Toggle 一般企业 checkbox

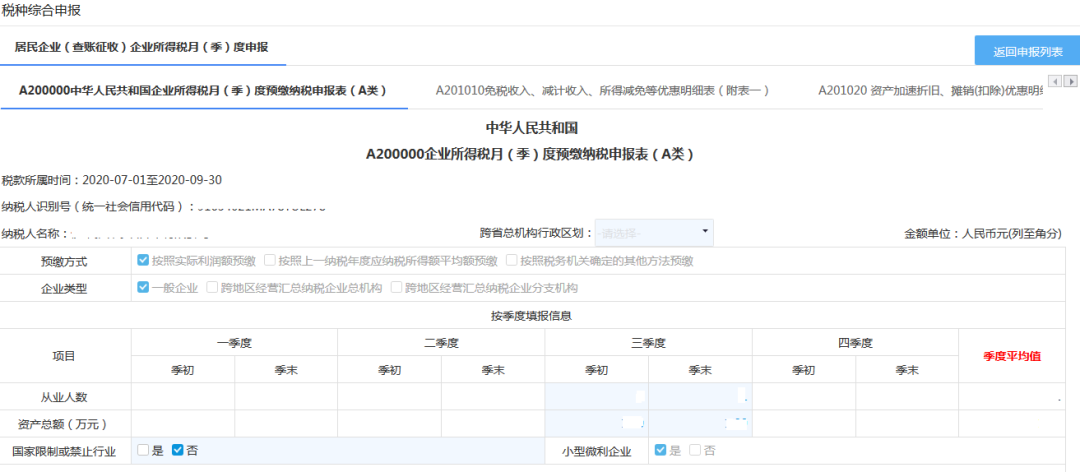(143, 287)
